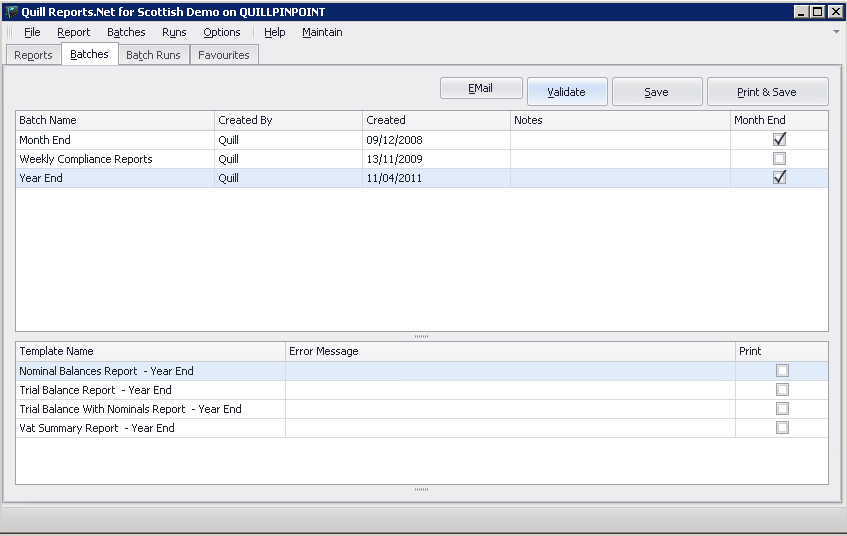Sort by Created column header
This screenshot has height=536, width=847.
436,120
